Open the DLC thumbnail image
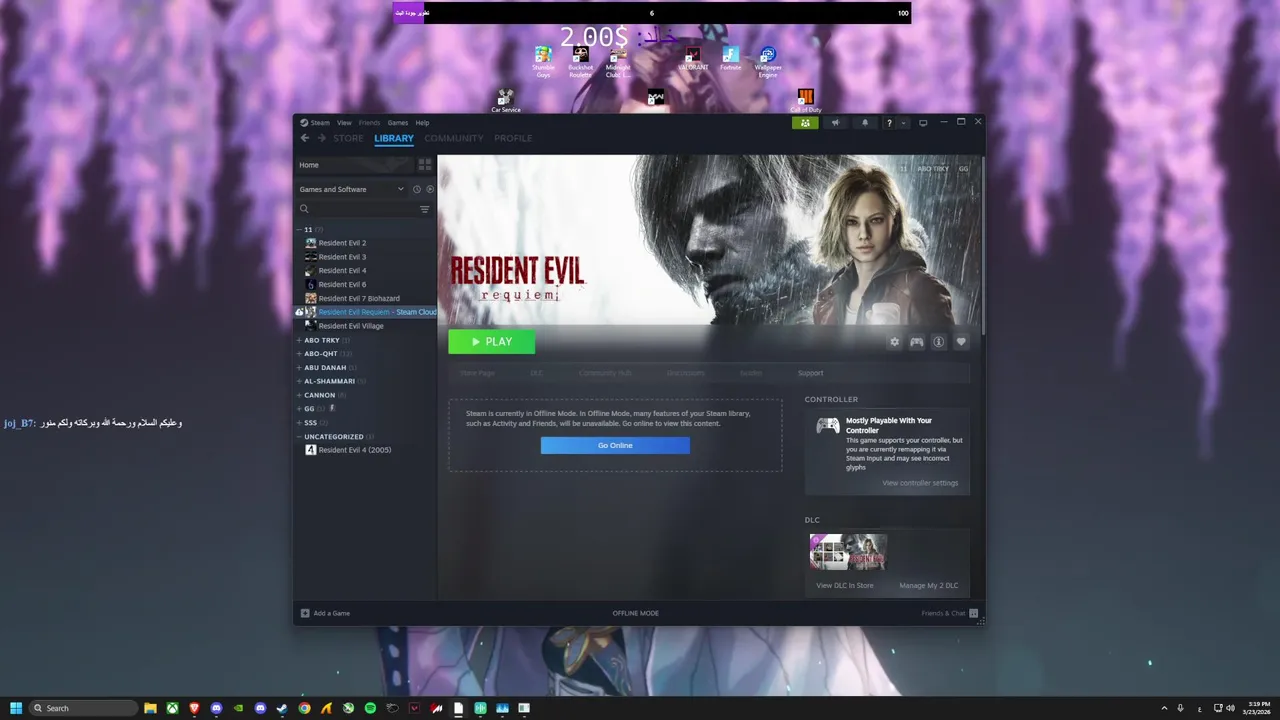The height and width of the screenshot is (720, 1280). click(x=848, y=552)
